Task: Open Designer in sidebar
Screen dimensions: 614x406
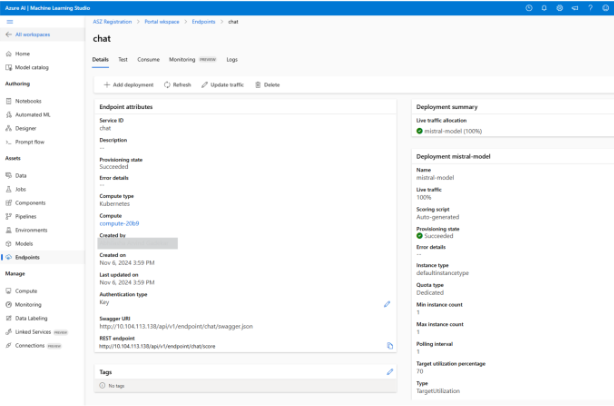Action: [x=21, y=128]
